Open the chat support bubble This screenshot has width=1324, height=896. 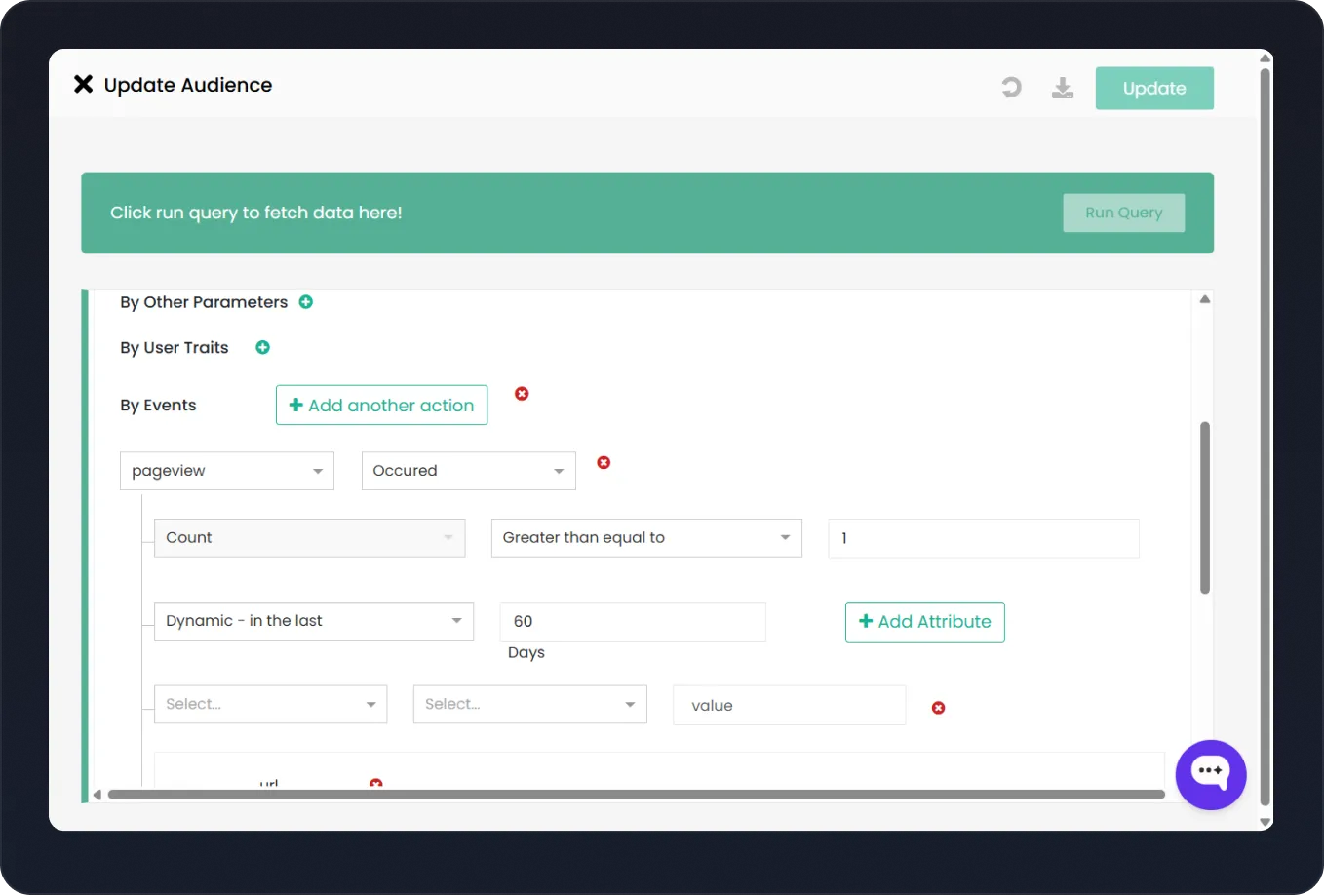point(1211,775)
